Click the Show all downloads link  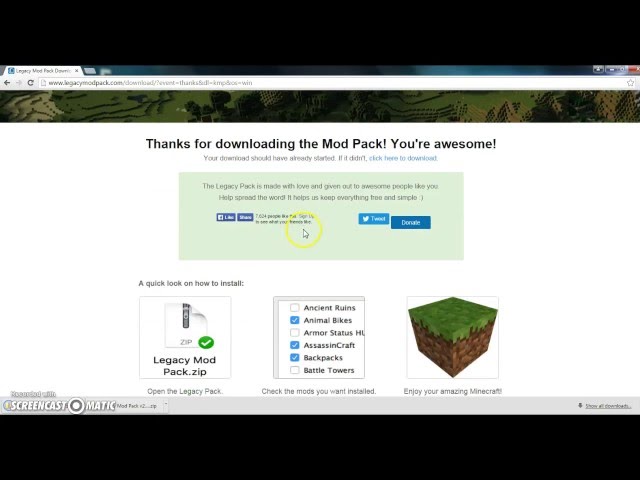point(608,406)
